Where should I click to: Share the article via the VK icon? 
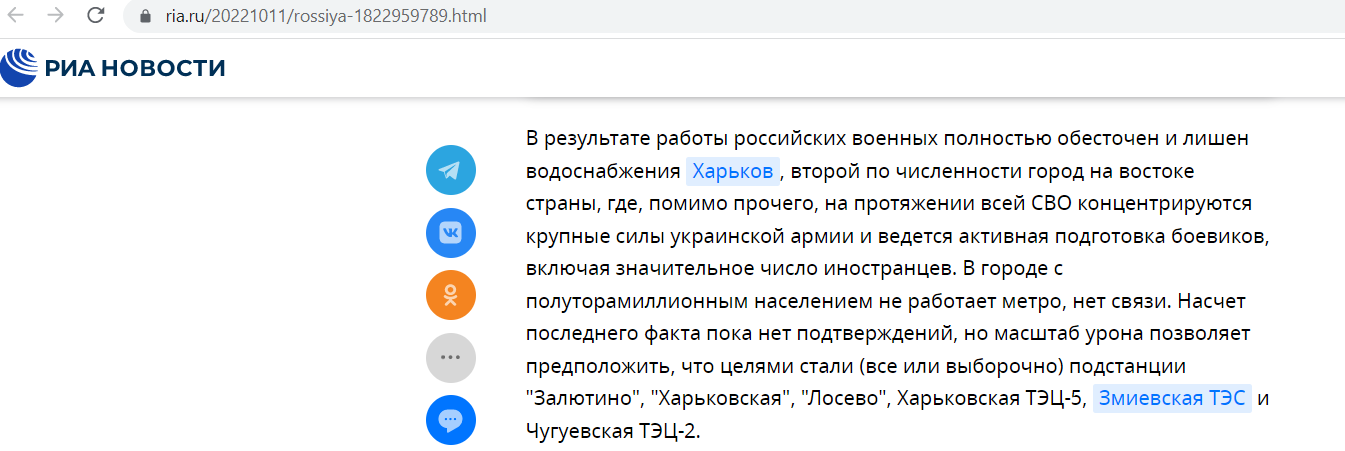(x=451, y=233)
